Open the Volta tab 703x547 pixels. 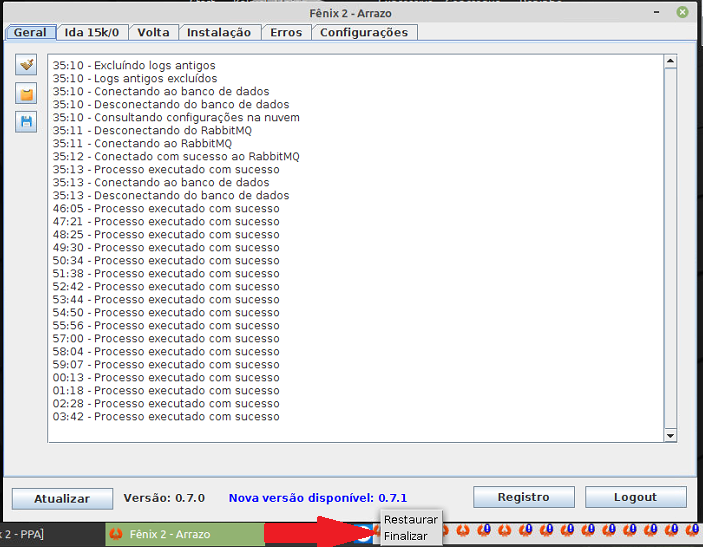[x=153, y=32]
